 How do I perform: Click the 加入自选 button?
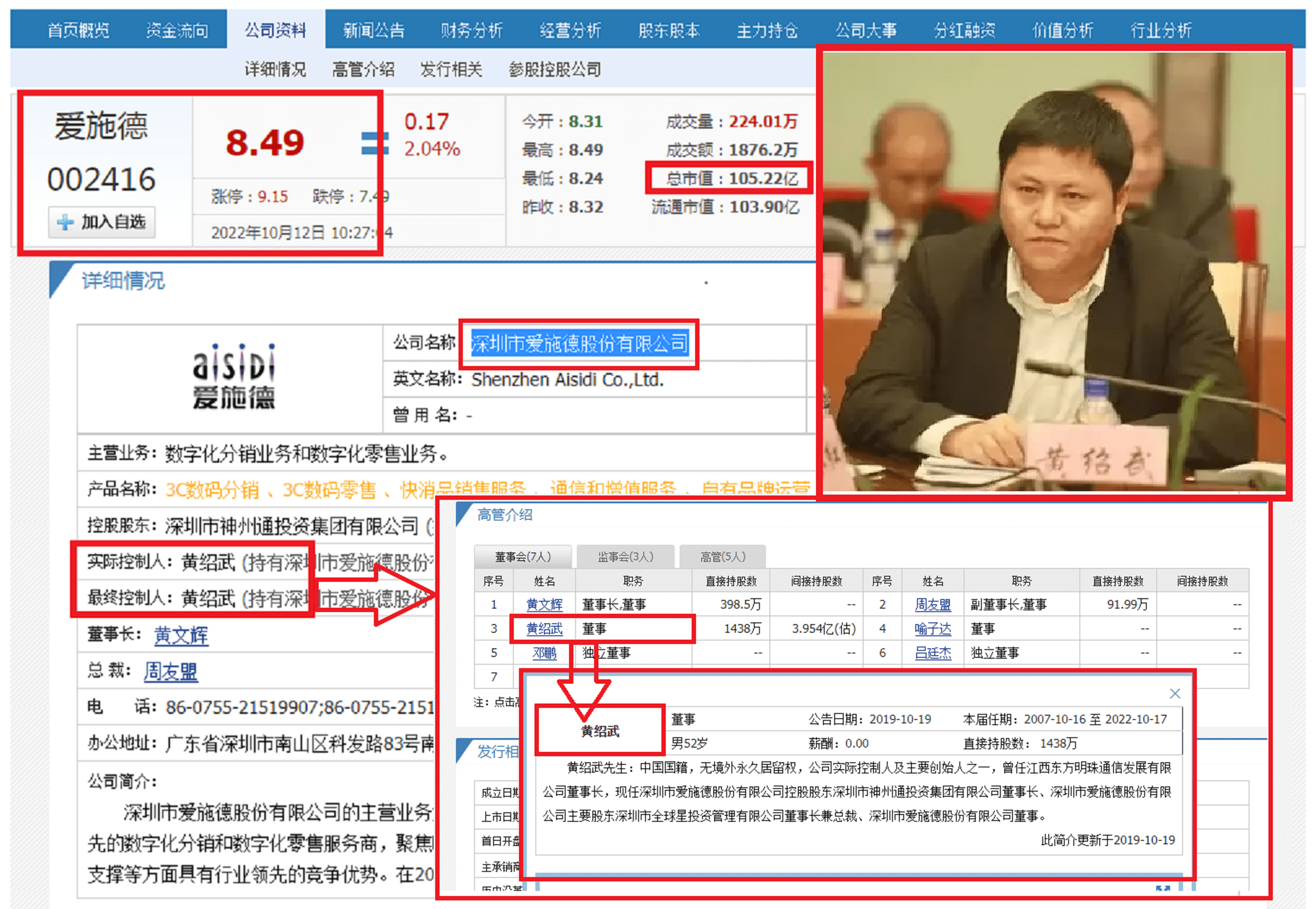click(101, 221)
